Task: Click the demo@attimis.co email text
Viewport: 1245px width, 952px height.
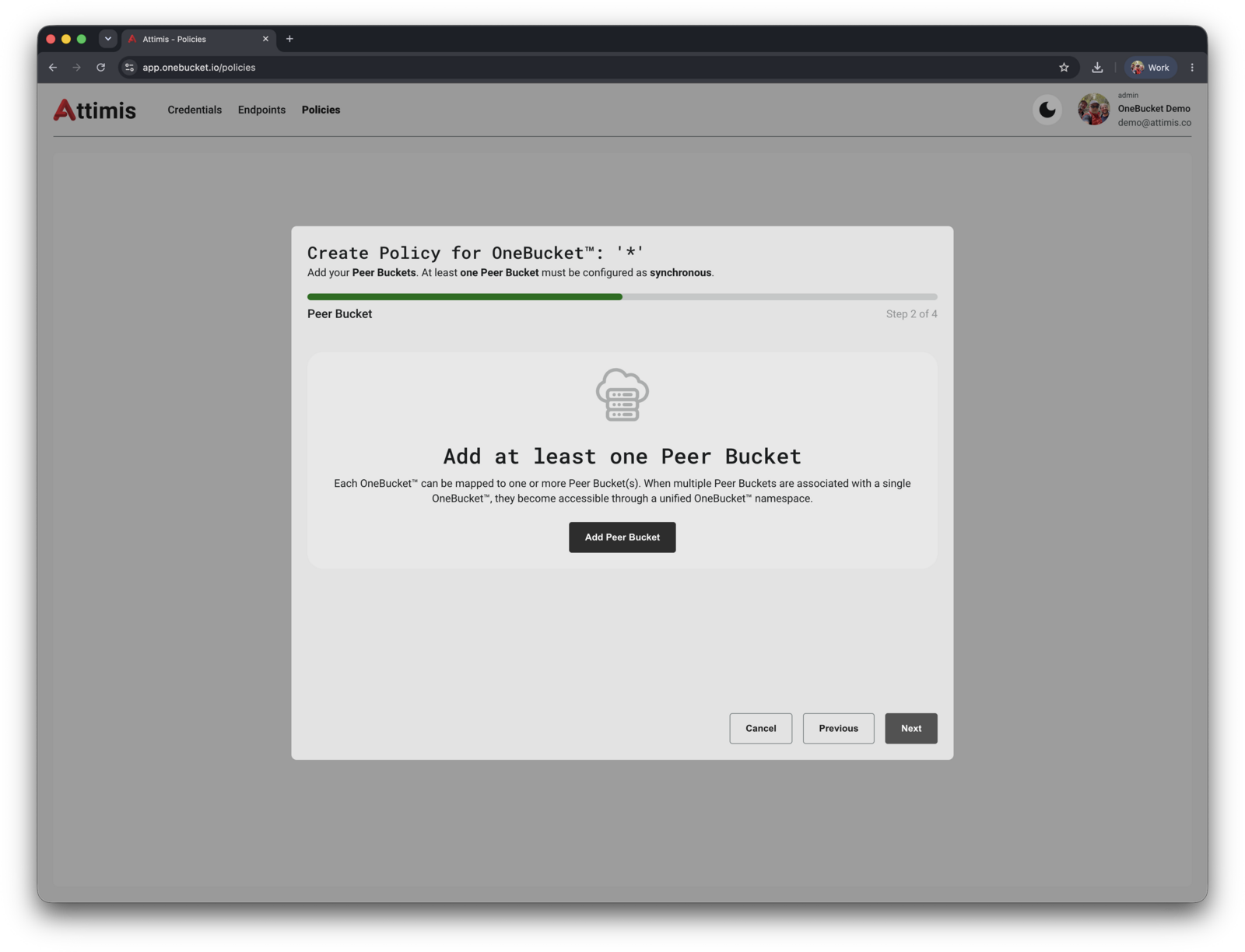Action: [x=1154, y=123]
